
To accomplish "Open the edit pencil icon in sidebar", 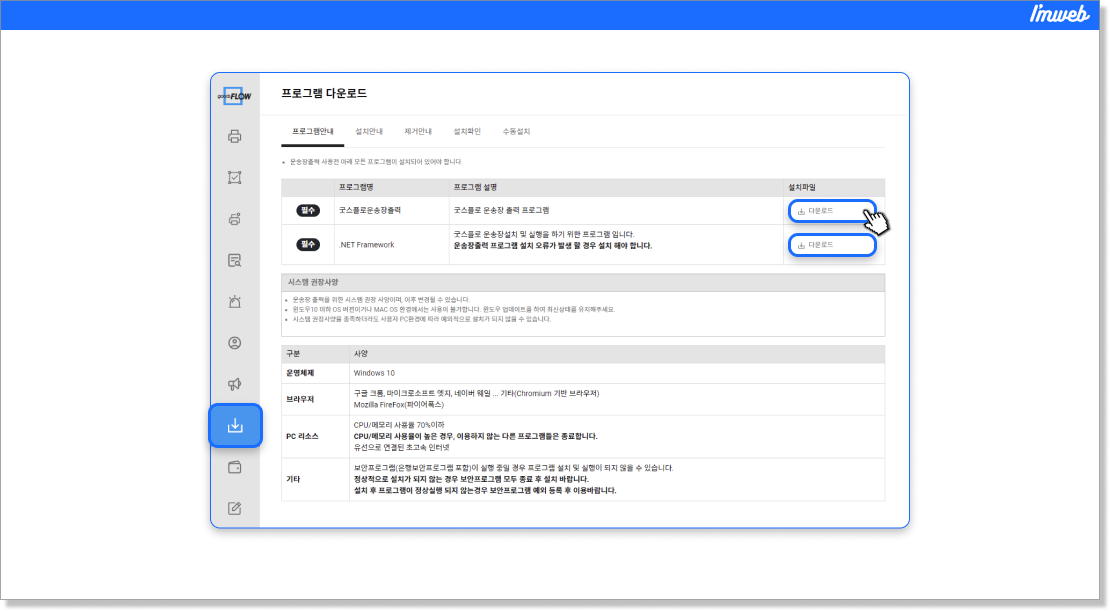I will click(x=234, y=508).
